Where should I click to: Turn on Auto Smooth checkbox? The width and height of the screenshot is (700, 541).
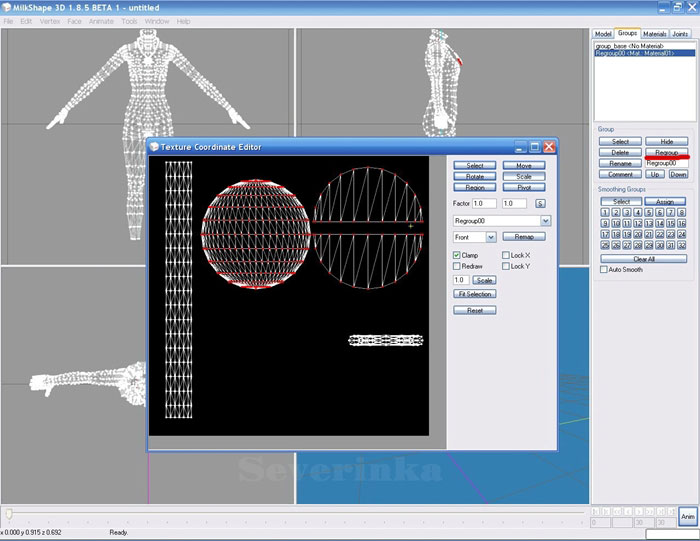603,269
